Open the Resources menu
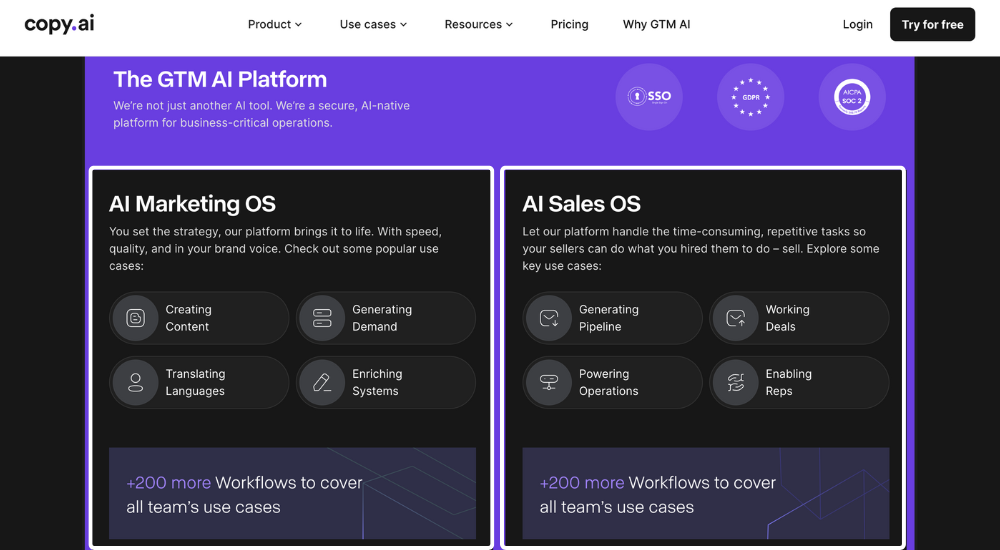This screenshot has height=550, width=1000. point(479,24)
